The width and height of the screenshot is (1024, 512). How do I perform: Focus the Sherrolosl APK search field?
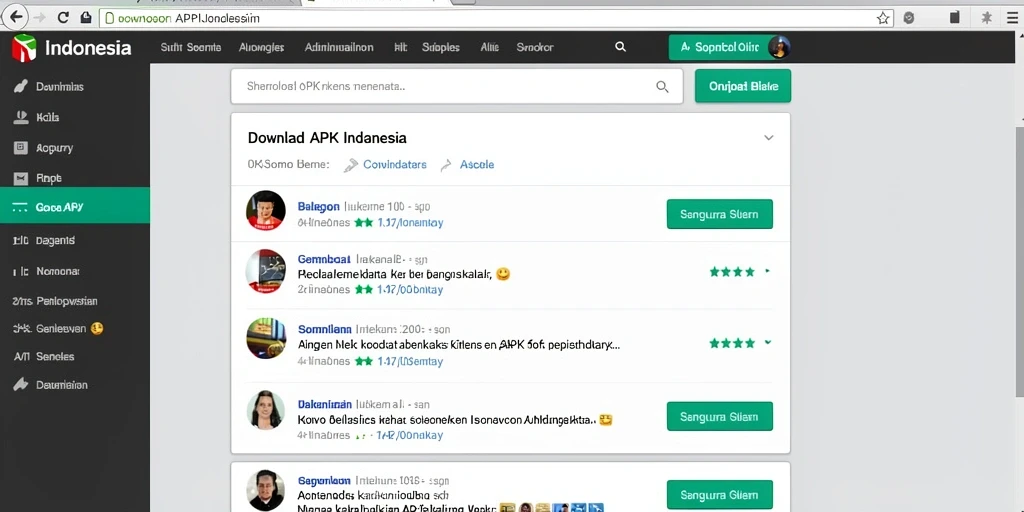pos(456,86)
